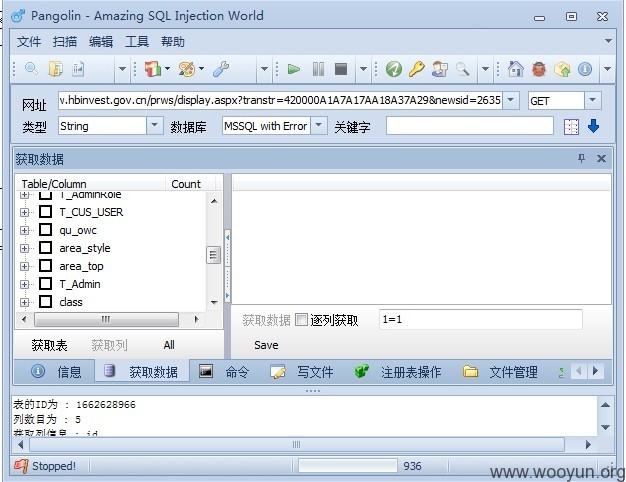This screenshot has height=482, width=626.
Task: Click the home house icon
Action: pyautogui.click(x=516, y=69)
